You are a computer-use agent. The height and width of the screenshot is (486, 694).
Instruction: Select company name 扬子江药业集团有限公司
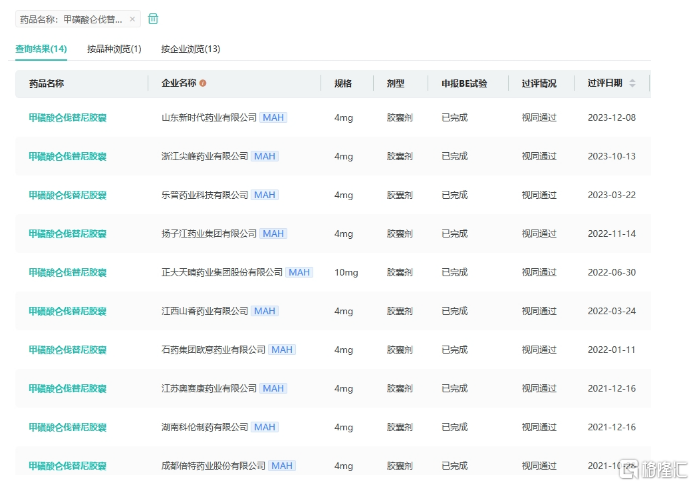209,234
